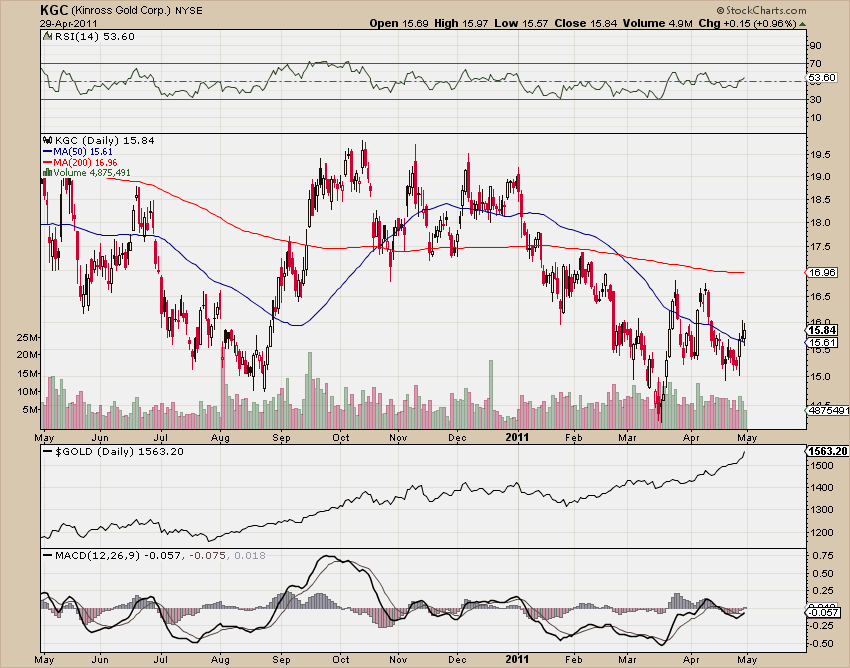Click the Chg +0.15 (+0.96%) value
Image resolution: width=850 pixels, height=668 pixels.
click(748, 23)
